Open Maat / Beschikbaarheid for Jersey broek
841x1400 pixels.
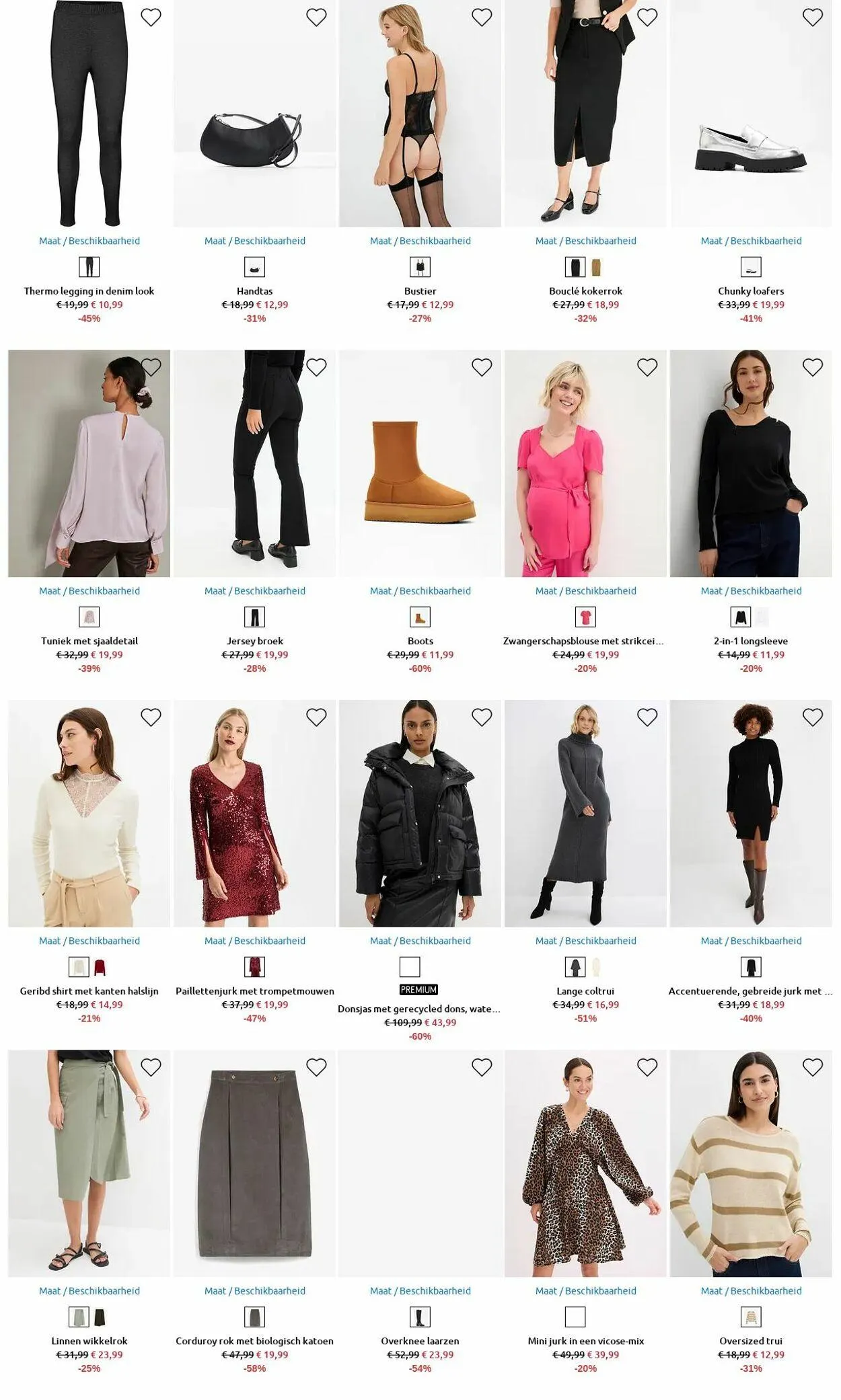255,591
